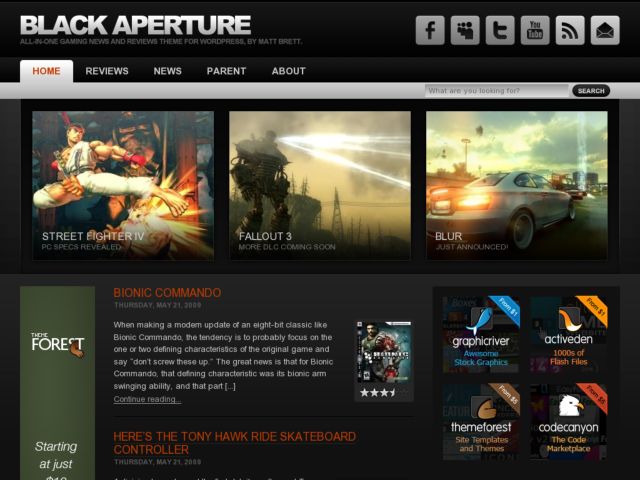Click the 'PC SPECS REVEALED' caption
This screenshot has width=640, height=480.
(81, 247)
